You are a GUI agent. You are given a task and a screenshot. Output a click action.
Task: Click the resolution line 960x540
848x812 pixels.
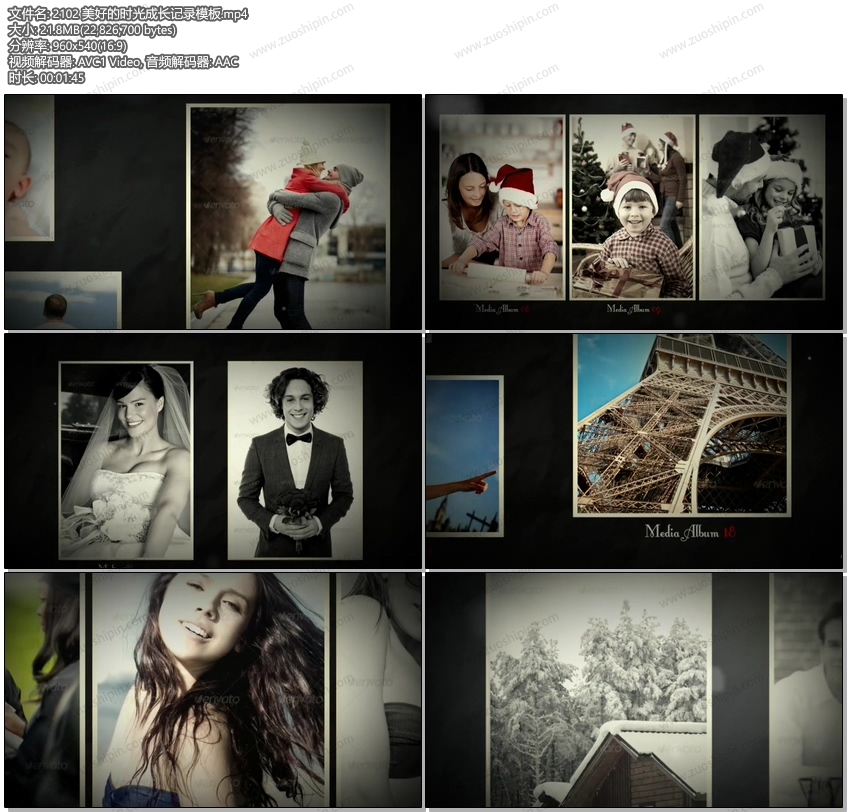[x=67, y=46]
